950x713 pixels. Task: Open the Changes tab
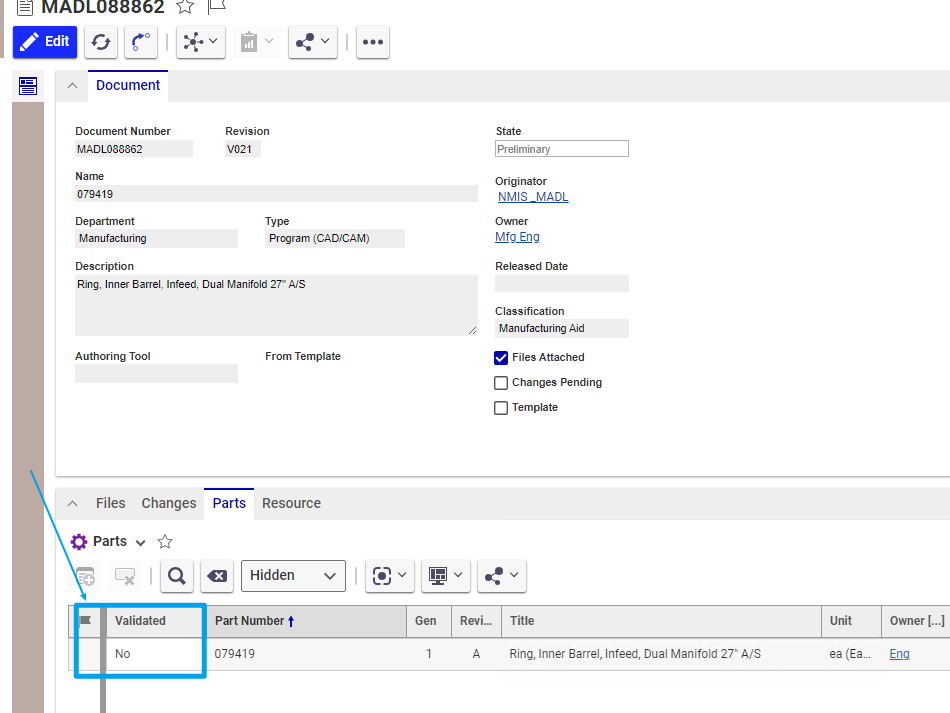168,503
